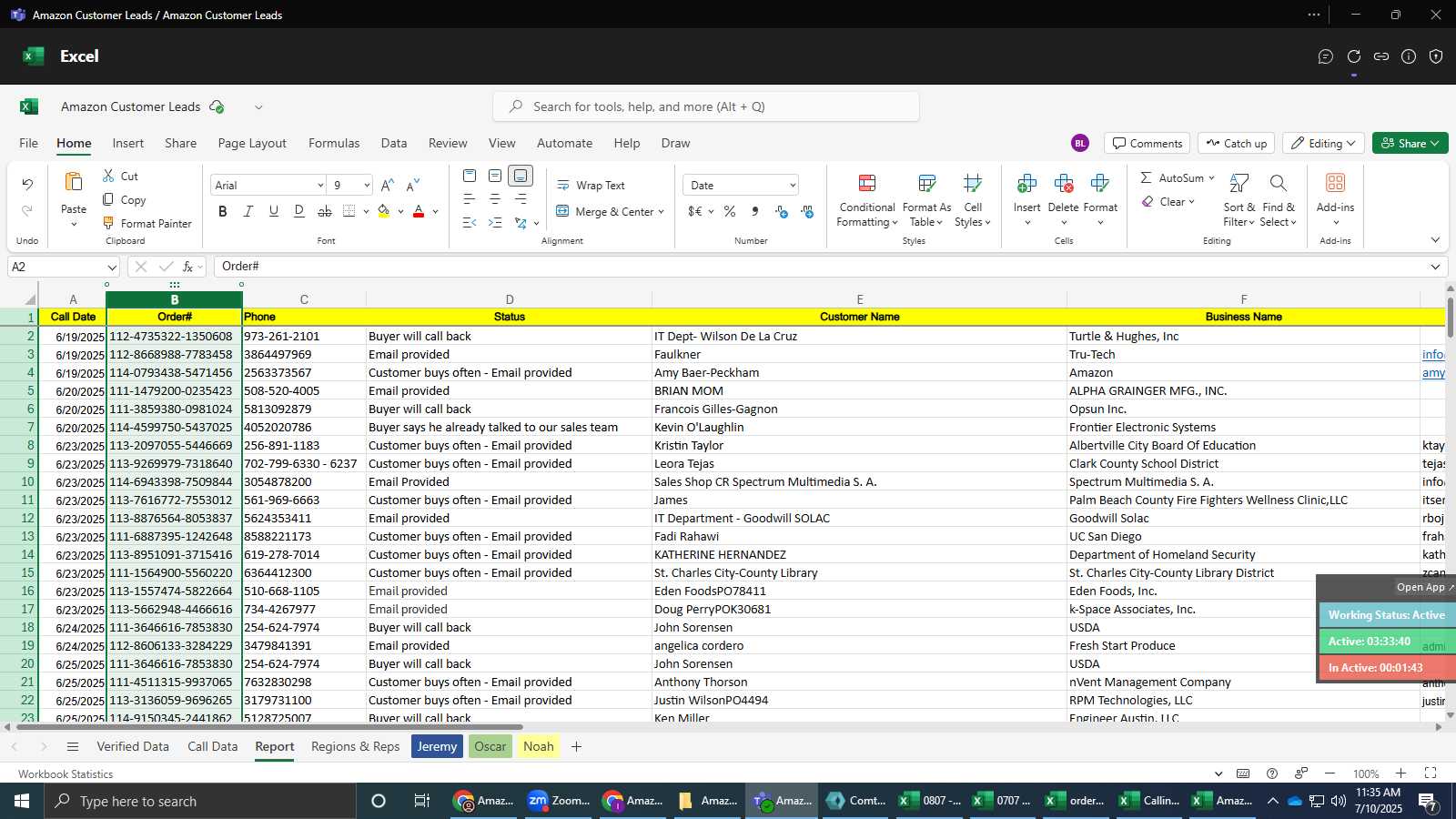Click the Paste clipboard icon
The height and width of the screenshot is (819, 1456).
(x=74, y=182)
